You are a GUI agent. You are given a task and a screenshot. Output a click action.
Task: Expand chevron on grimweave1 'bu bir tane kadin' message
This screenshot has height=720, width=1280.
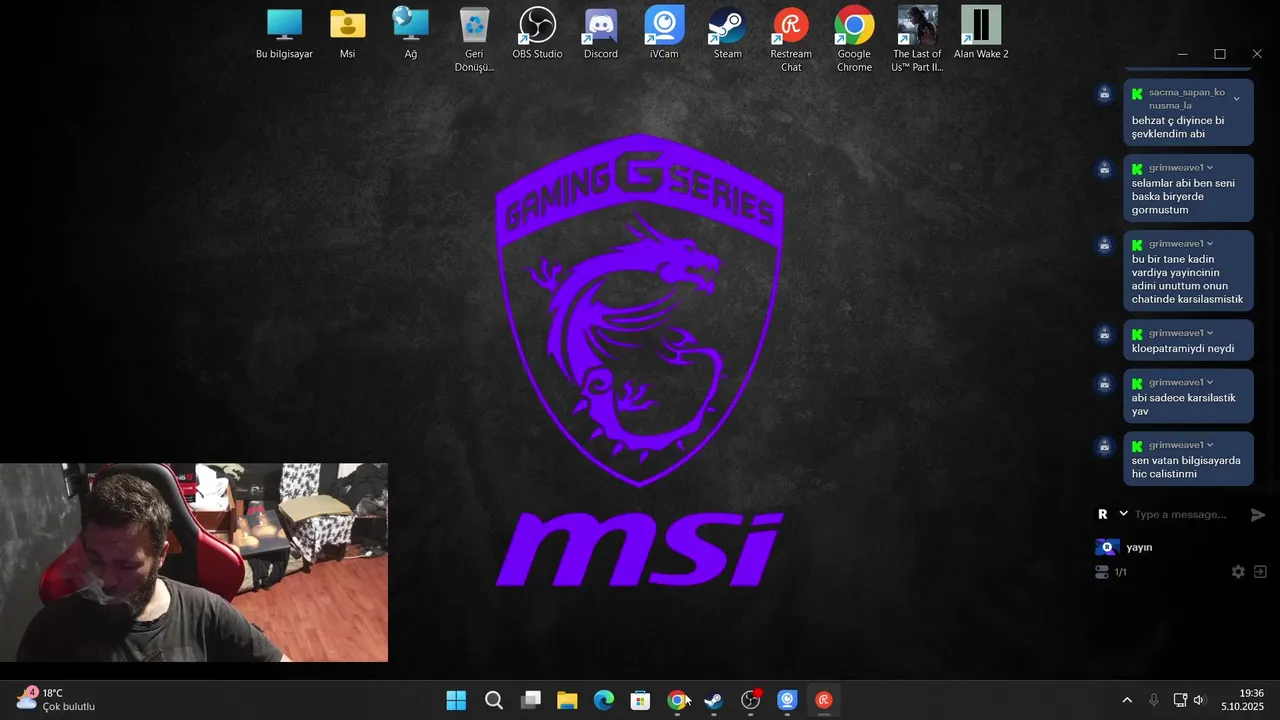1210,244
